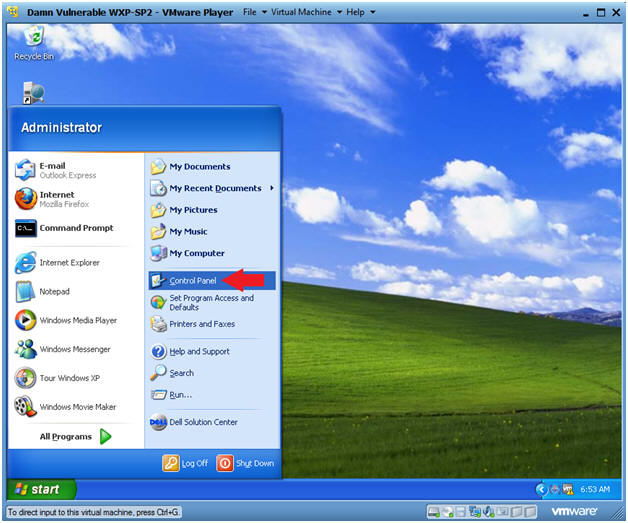Screen dimensions: 628x523
Task: Open the My Music folder
Action: 212,231
